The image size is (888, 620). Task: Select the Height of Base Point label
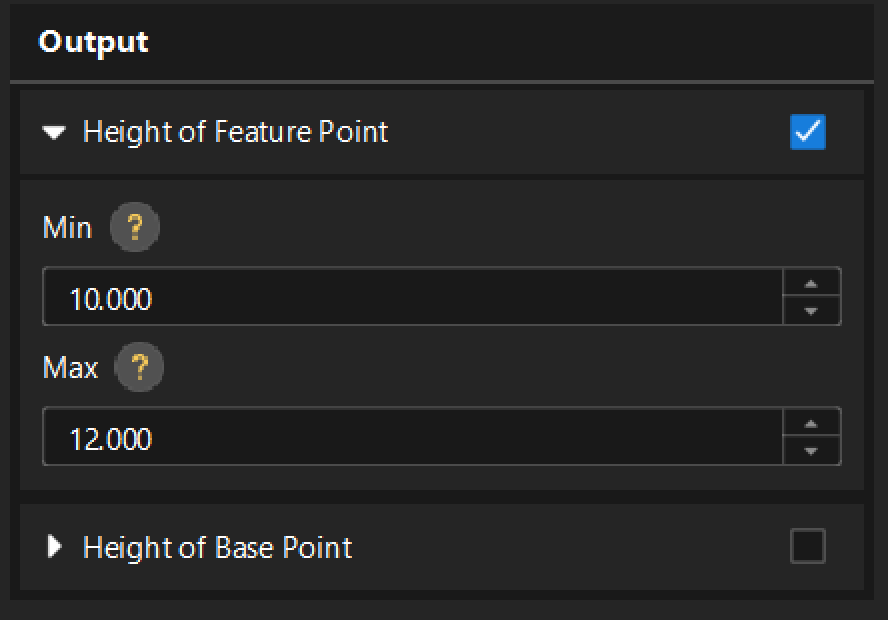(217, 547)
